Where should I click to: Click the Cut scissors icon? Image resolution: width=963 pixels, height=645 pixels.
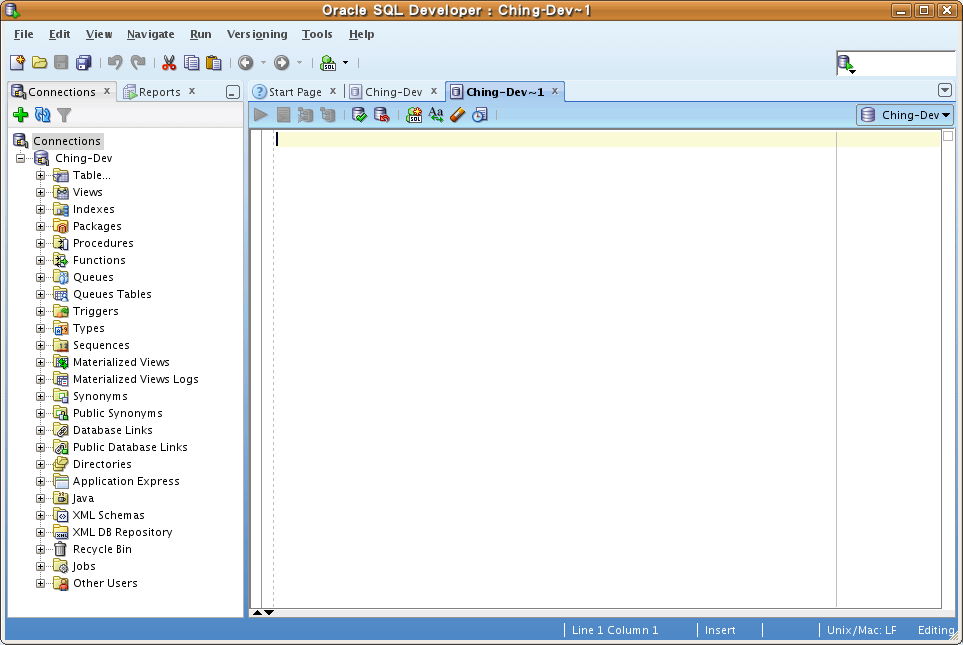[169, 63]
